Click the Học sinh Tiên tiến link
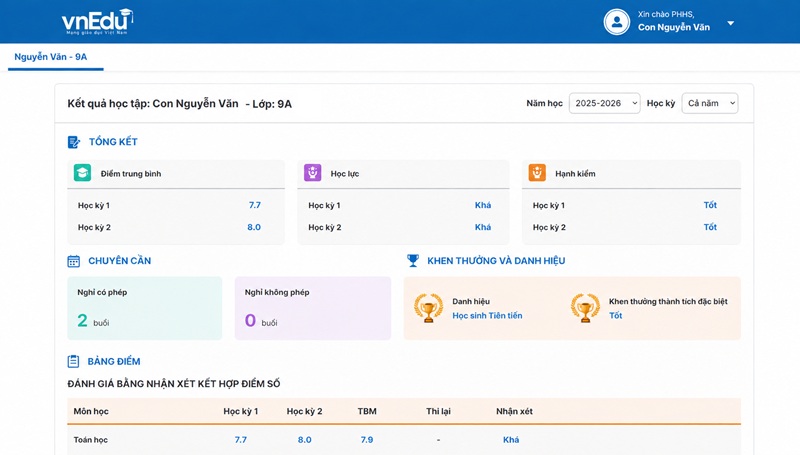This screenshot has height=455, width=800. 487,316
